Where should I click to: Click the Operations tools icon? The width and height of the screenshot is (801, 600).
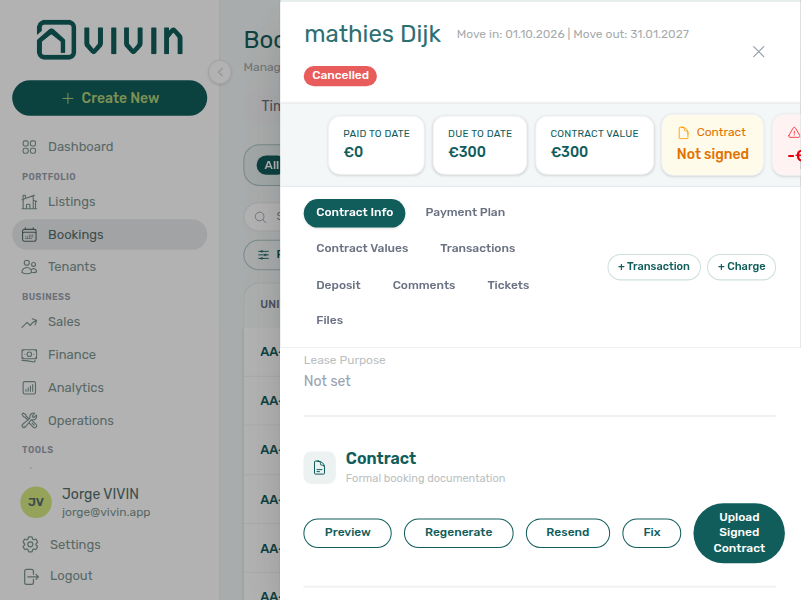29,421
